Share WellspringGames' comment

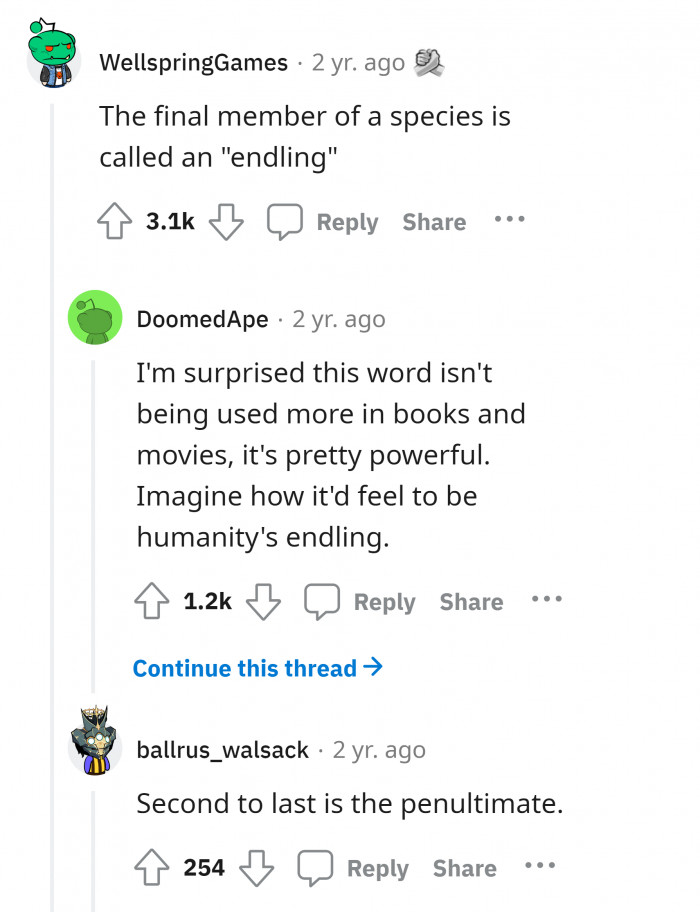pos(433,221)
